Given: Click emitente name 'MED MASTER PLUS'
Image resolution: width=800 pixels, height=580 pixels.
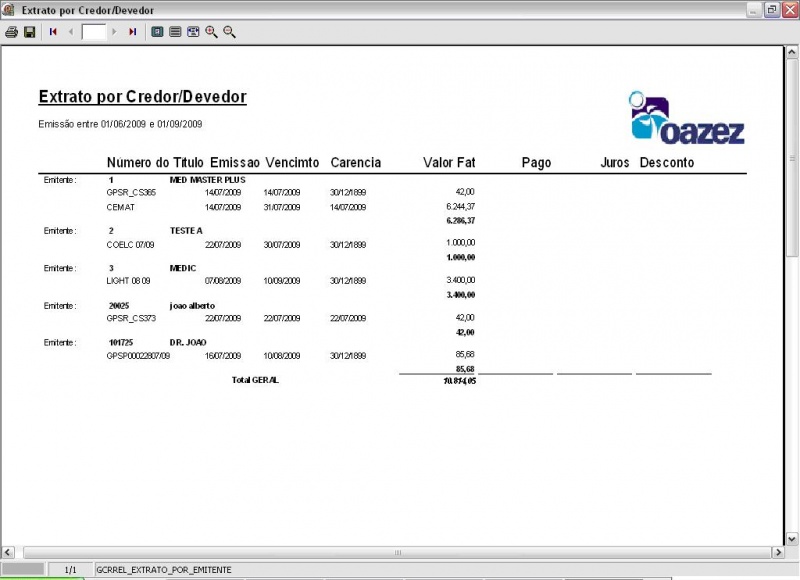Looking at the screenshot, I should coord(207,180).
